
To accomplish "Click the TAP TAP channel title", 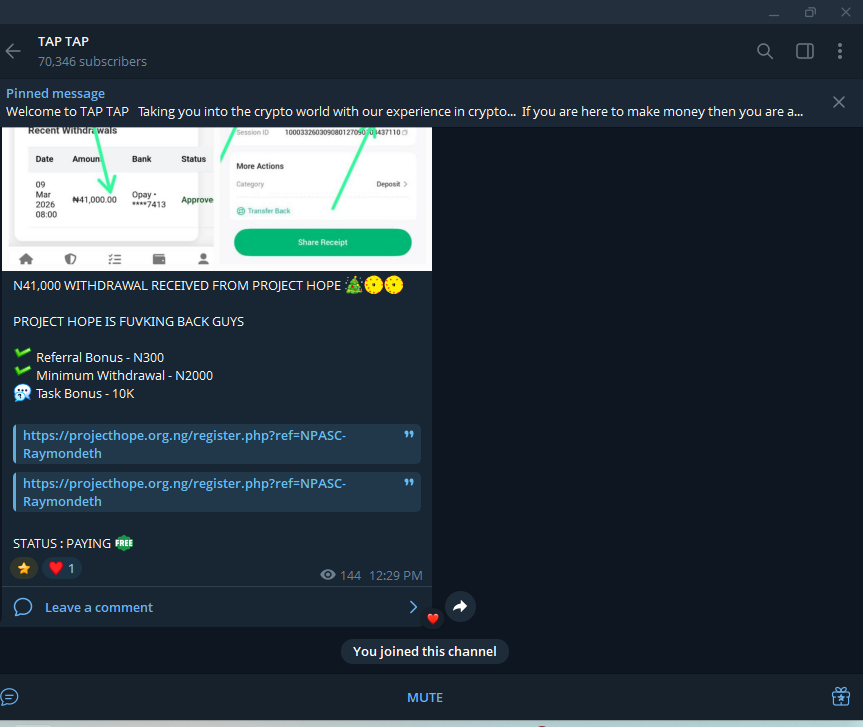I will [63, 41].
